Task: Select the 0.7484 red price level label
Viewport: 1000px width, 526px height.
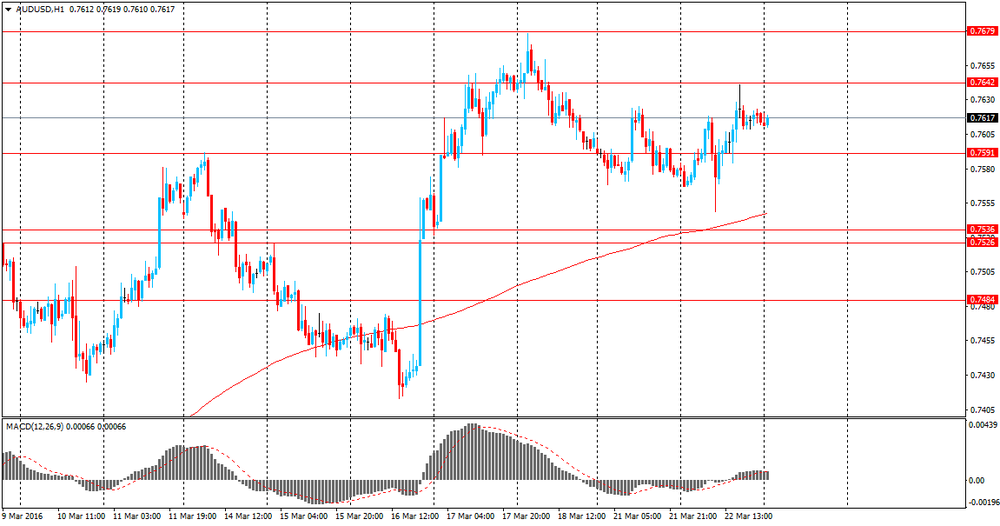Action: pyautogui.click(x=983, y=300)
